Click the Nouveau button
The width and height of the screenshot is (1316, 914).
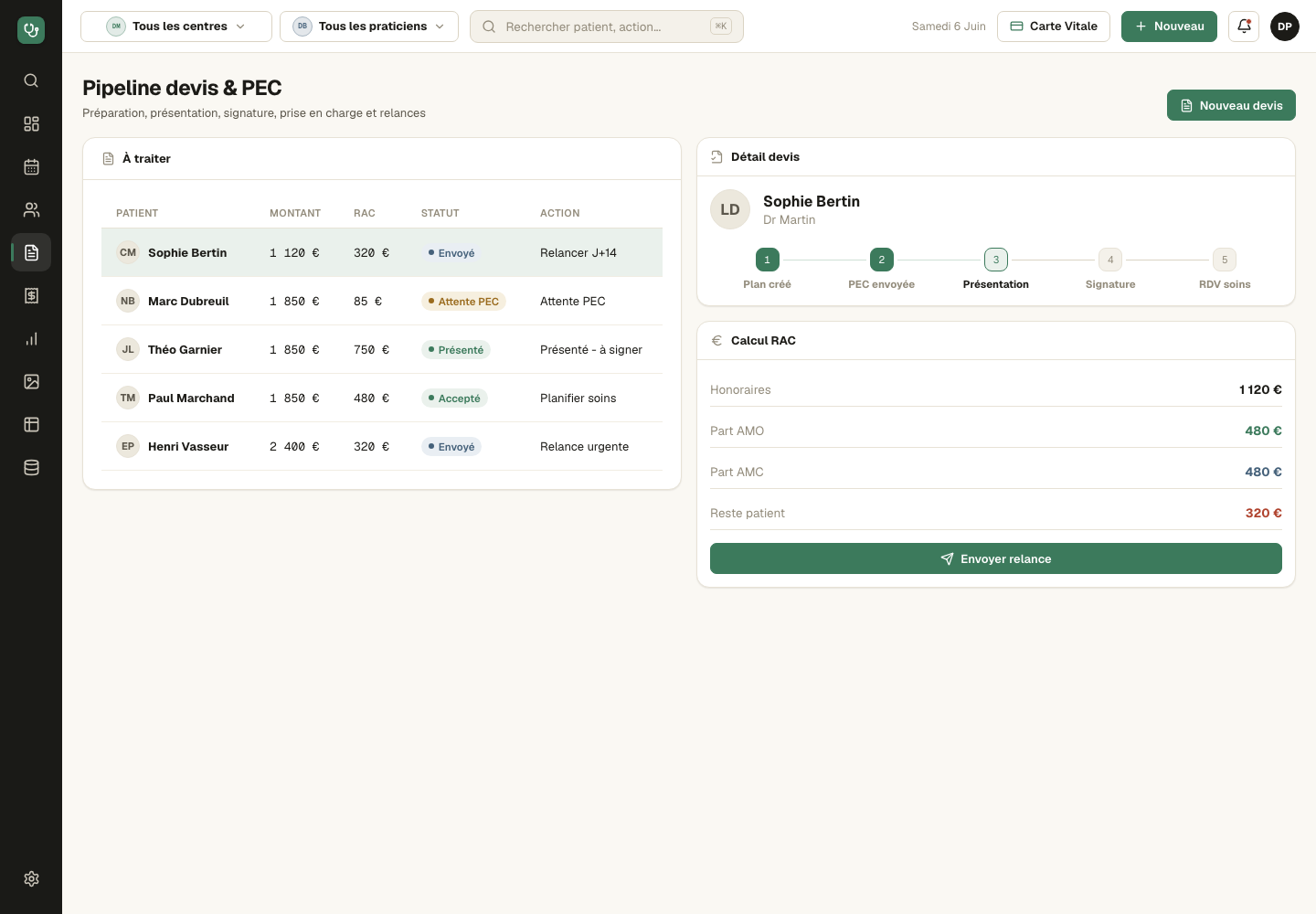click(1169, 27)
